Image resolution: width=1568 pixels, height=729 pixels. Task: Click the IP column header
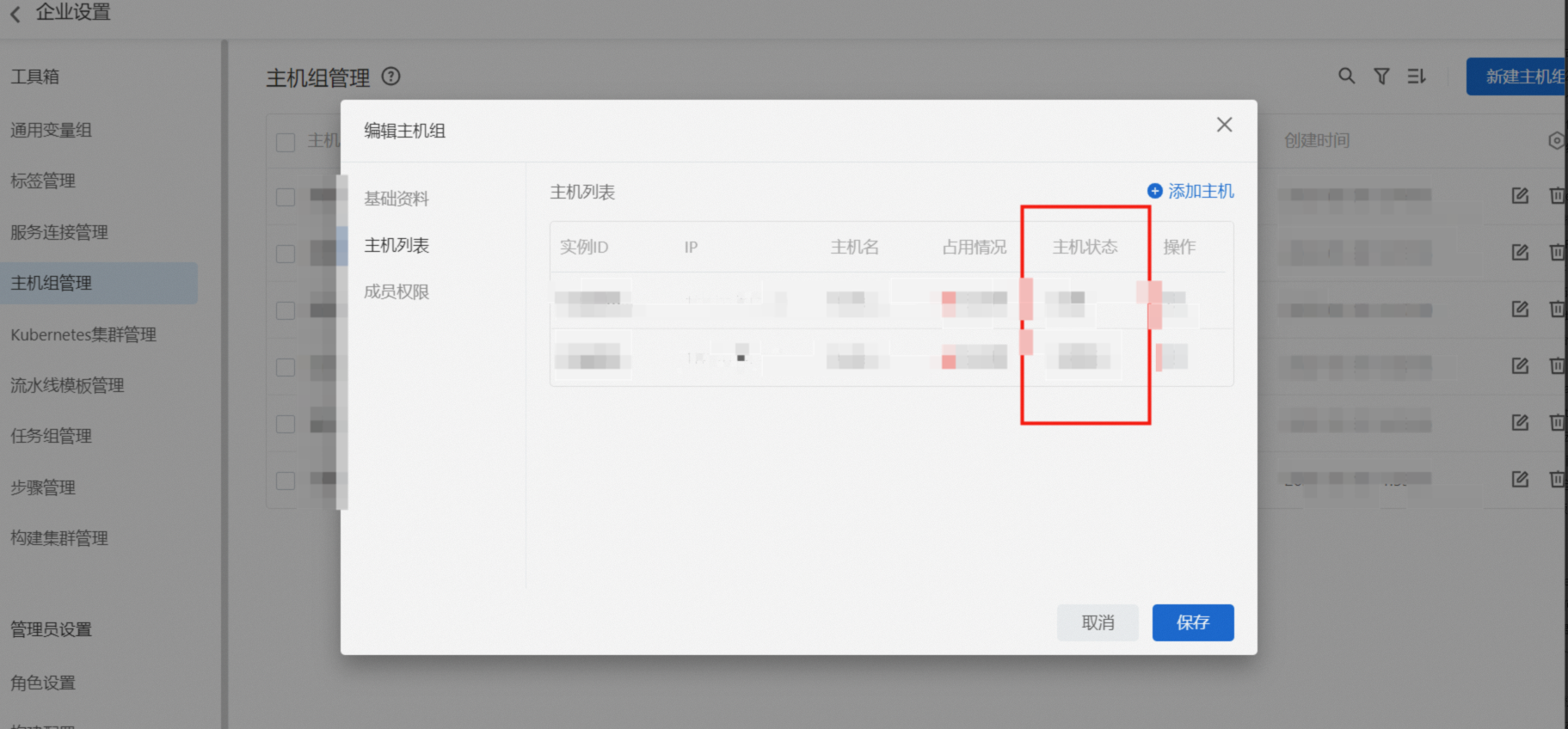(x=691, y=247)
